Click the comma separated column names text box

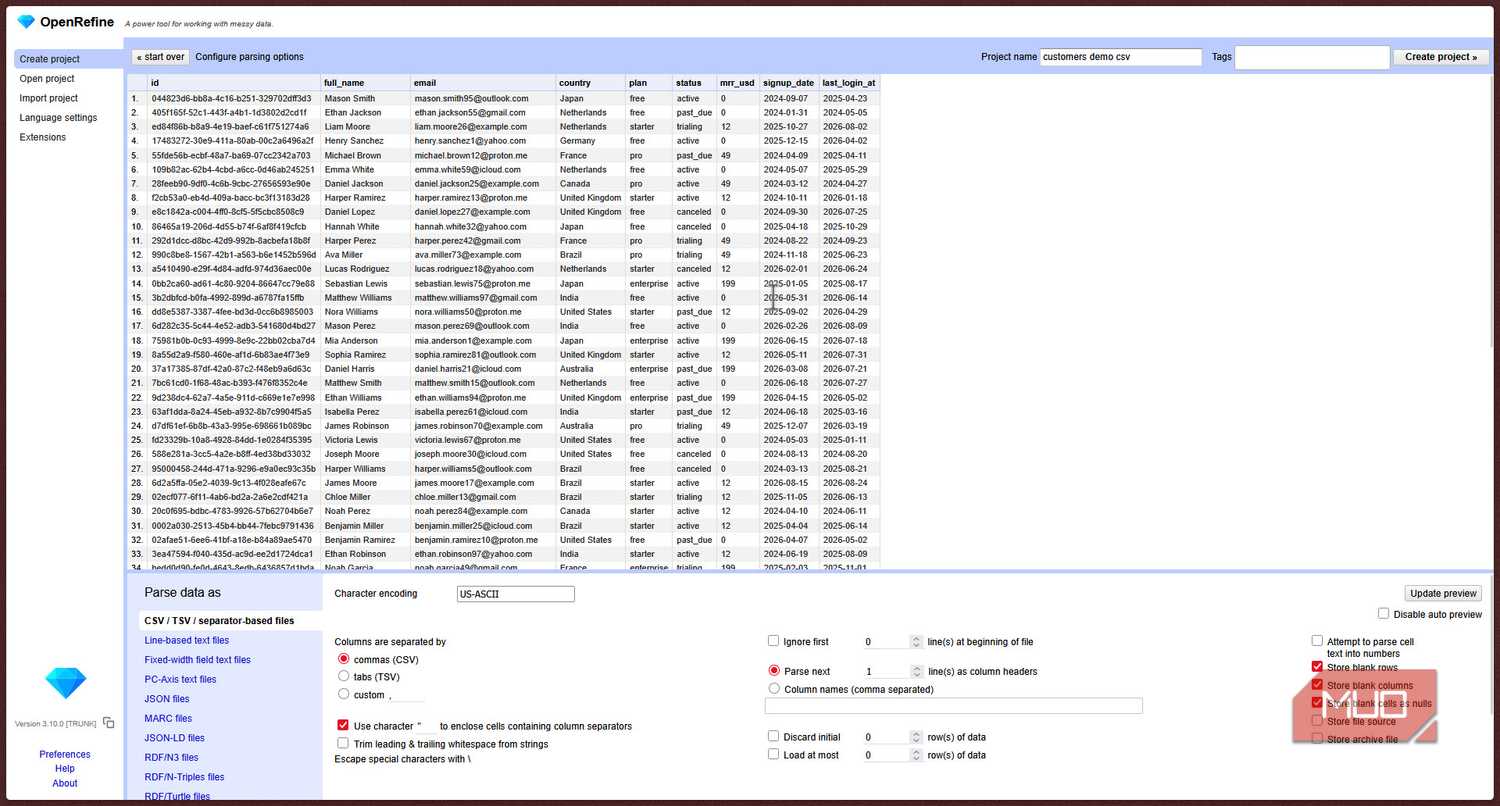(x=953, y=706)
